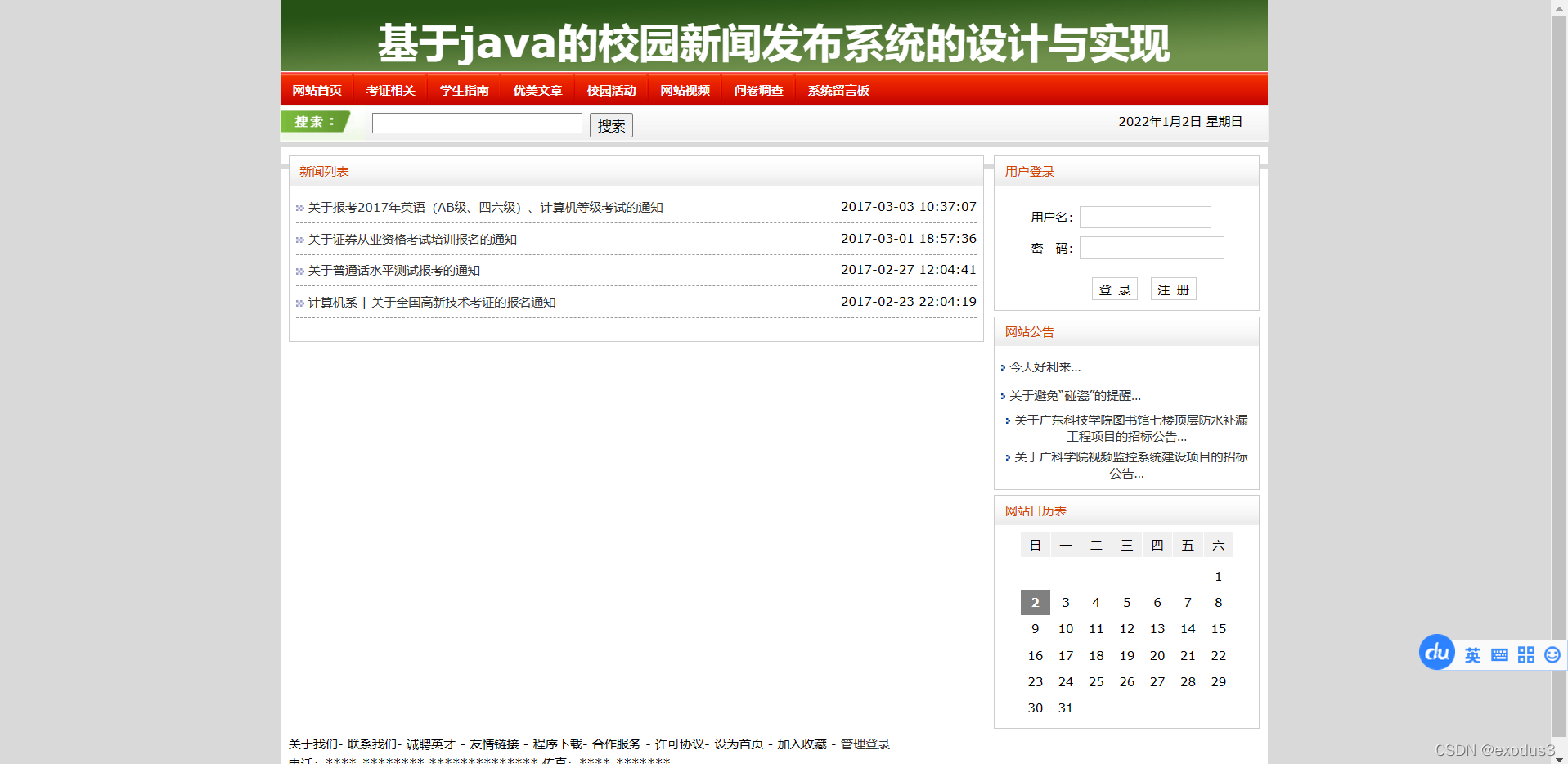Open 计算机系 关于全国高新技术考证的报名通知
Screen dimensions: 1568x764
point(432,303)
